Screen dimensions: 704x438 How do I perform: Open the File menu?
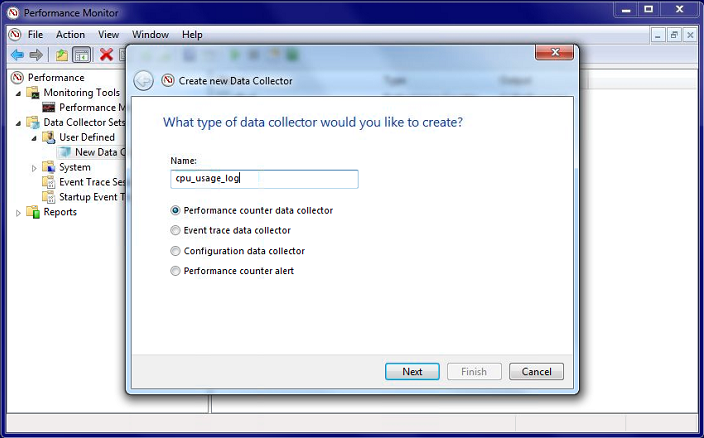[x=35, y=35]
